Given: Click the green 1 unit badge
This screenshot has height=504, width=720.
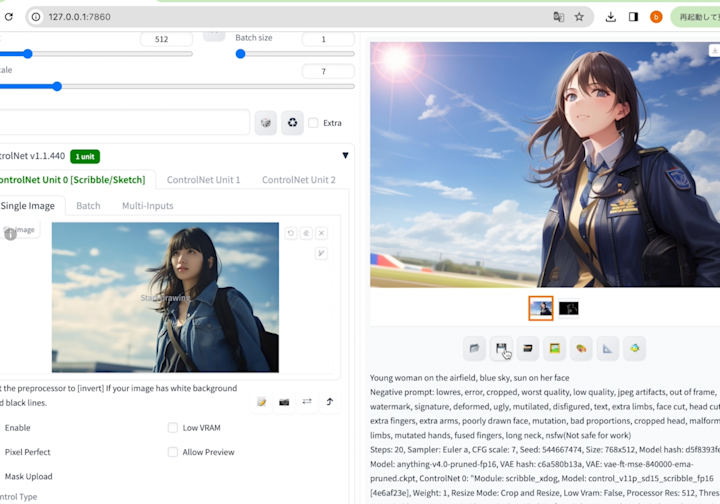Looking at the screenshot, I should [x=85, y=157].
